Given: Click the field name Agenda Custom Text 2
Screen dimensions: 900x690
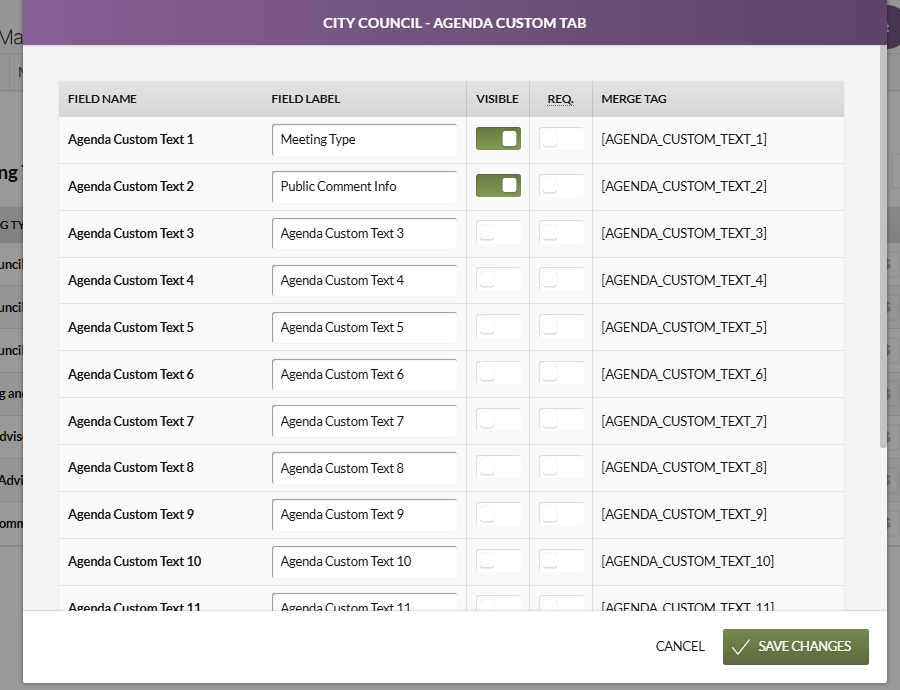Looking at the screenshot, I should pos(131,186).
